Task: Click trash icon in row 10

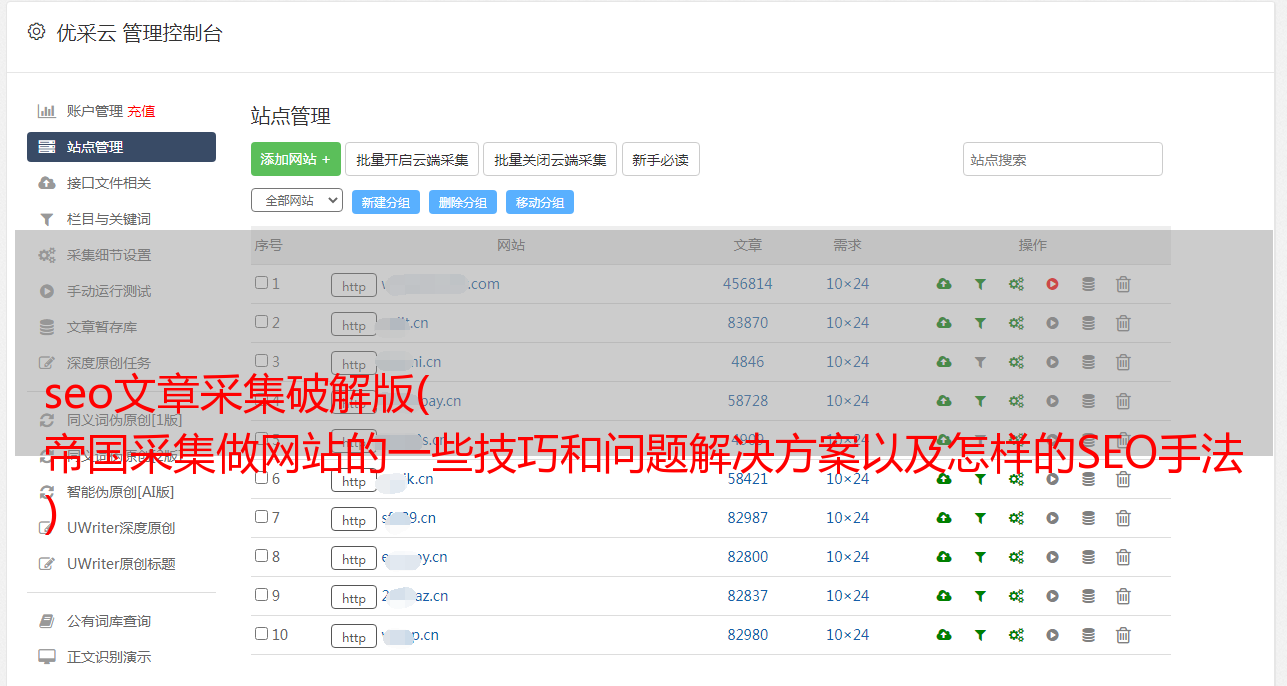Action: tap(1123, 635)
